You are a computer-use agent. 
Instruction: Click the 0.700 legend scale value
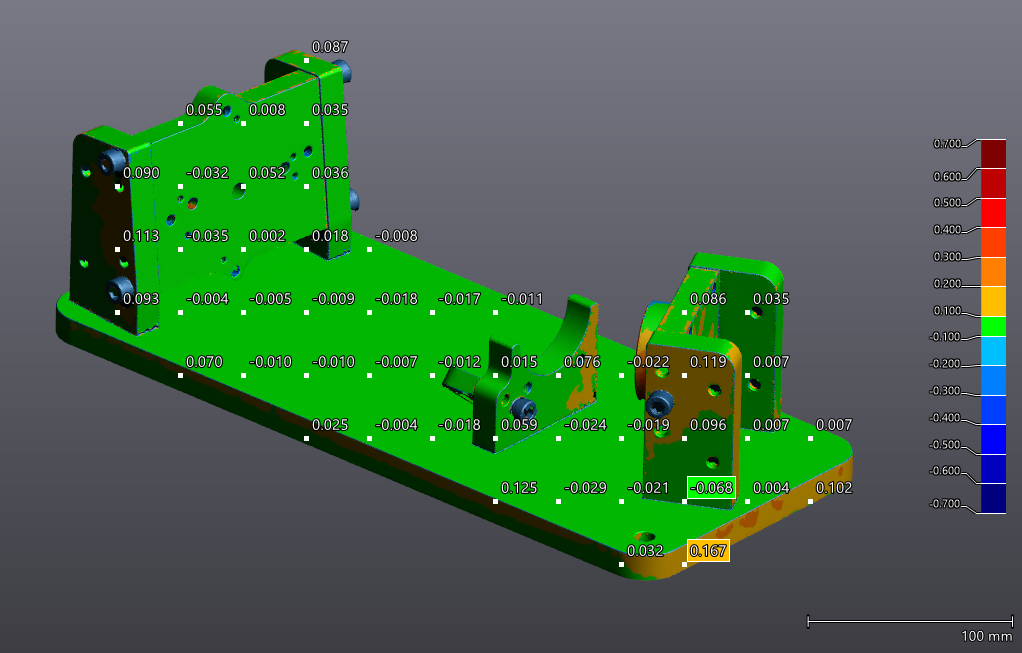[947, 144]
